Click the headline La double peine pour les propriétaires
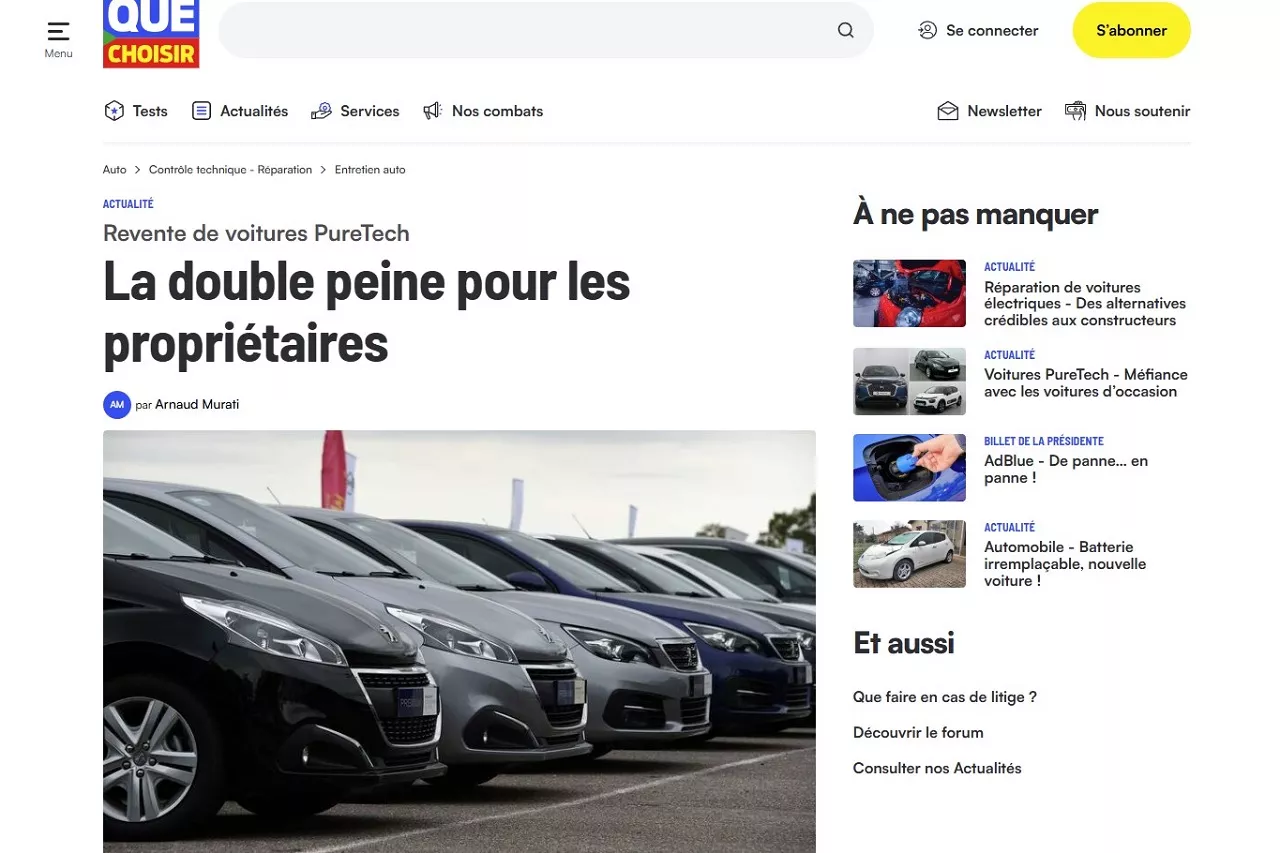This screenshot has width=1280, height=853. tap(367, 312)
